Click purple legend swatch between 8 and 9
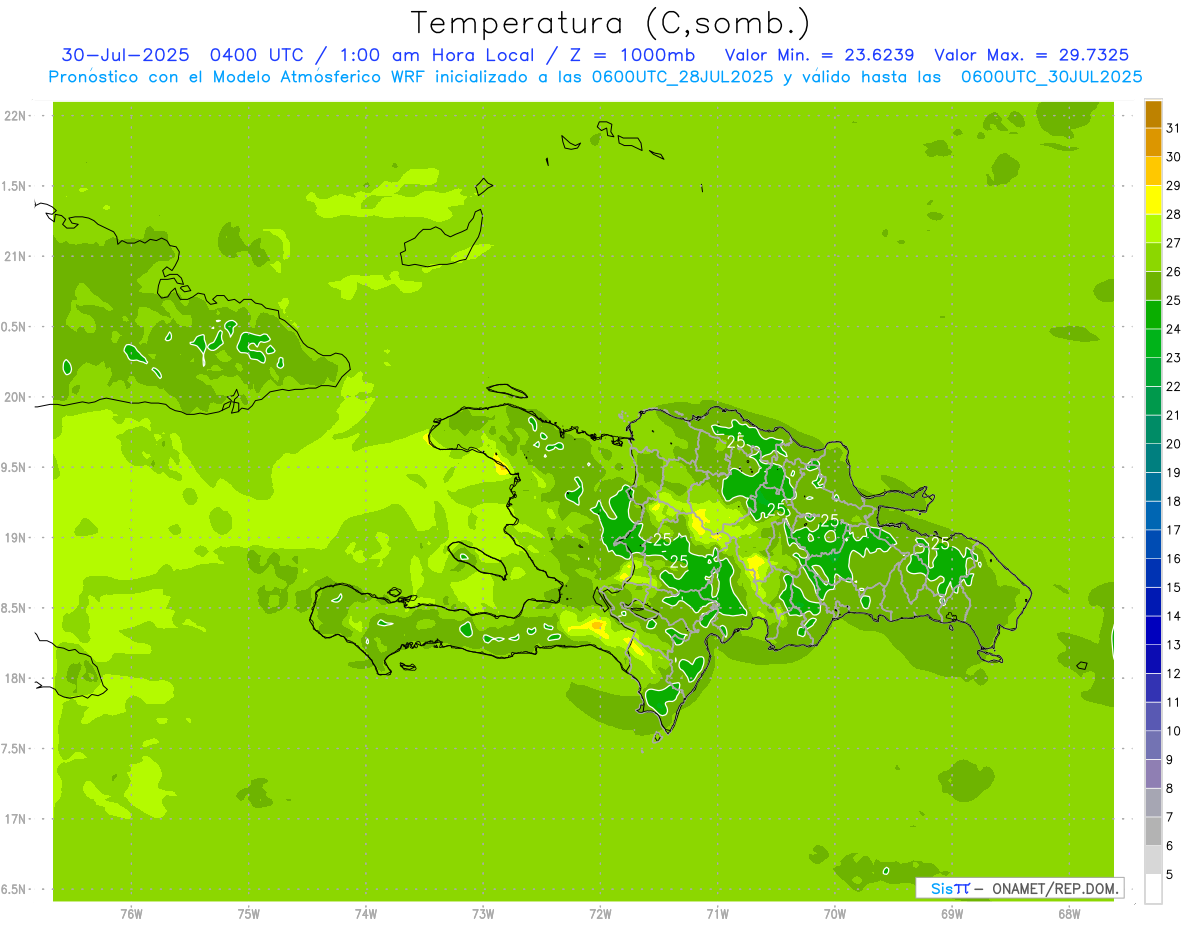 [x=1153, y=774]
